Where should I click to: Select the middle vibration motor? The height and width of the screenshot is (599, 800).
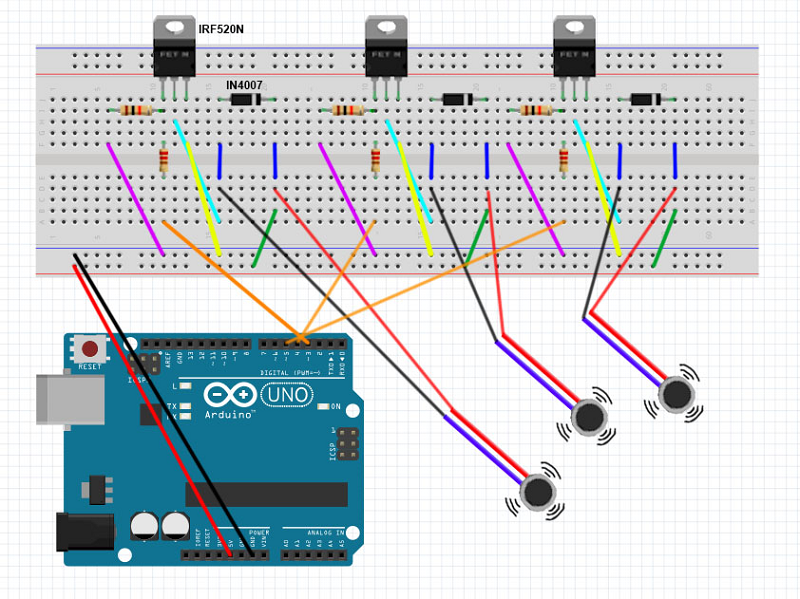pyautogui.click(x=590, y=416)
